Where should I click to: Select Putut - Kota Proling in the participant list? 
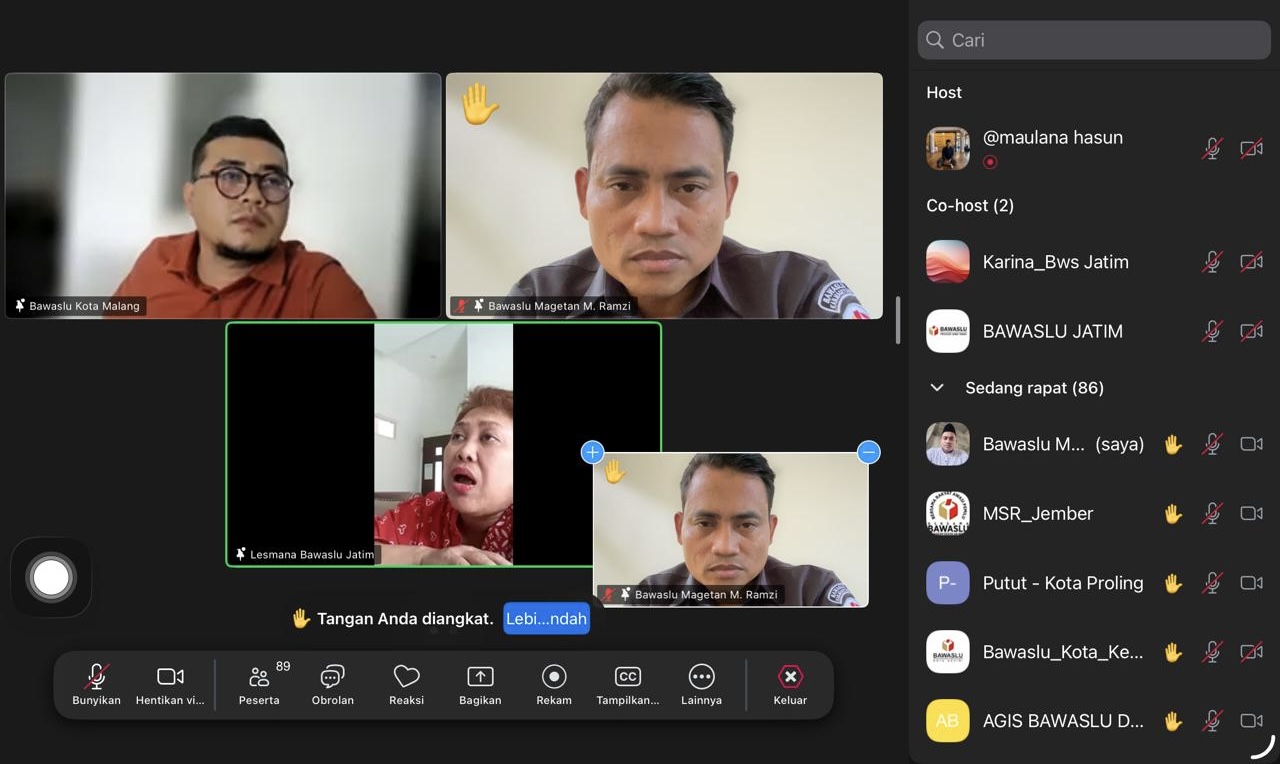pyautogui.click(x=1062, y=583)
